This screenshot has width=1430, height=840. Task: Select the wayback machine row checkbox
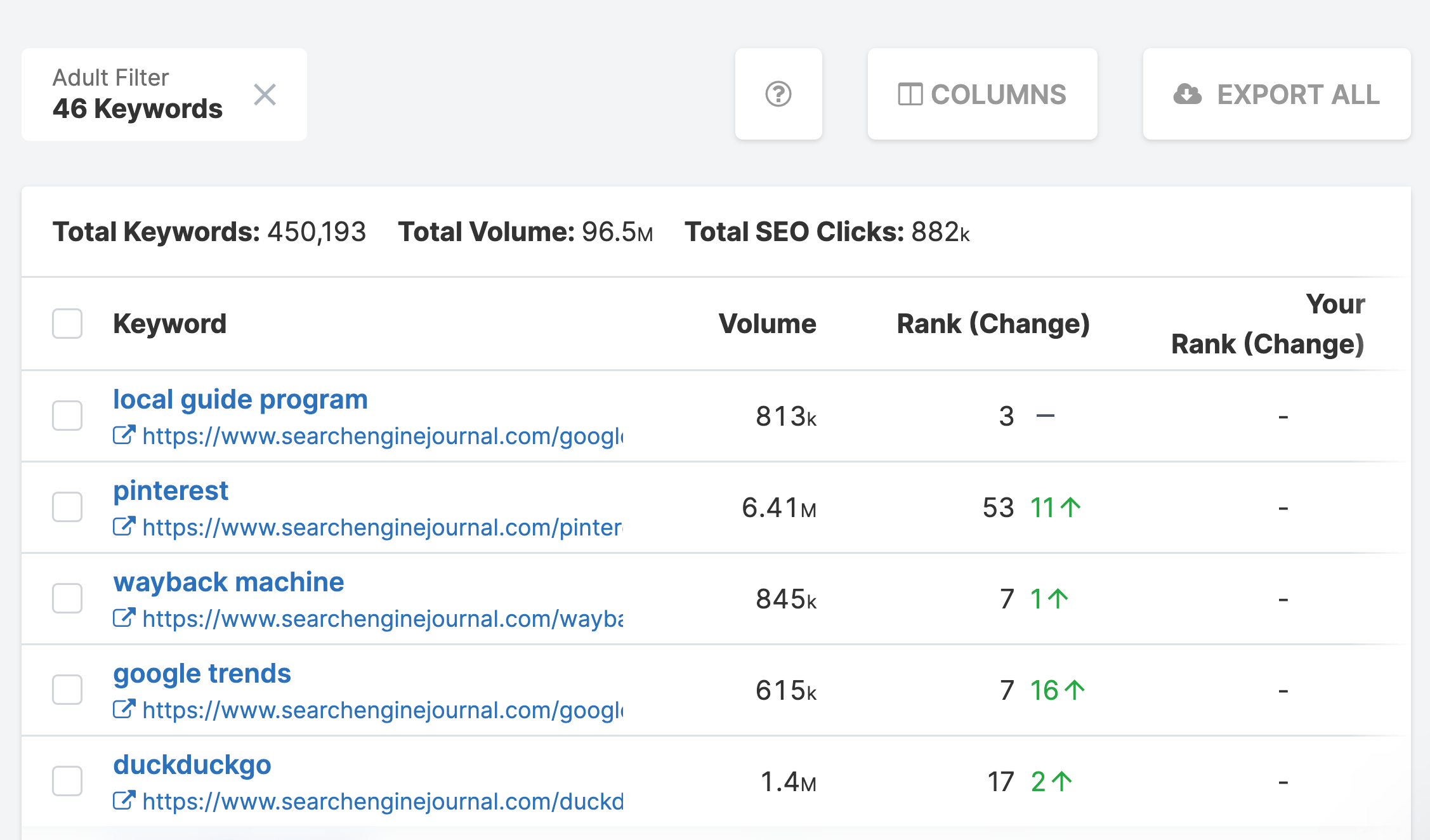tap(67, 598)
